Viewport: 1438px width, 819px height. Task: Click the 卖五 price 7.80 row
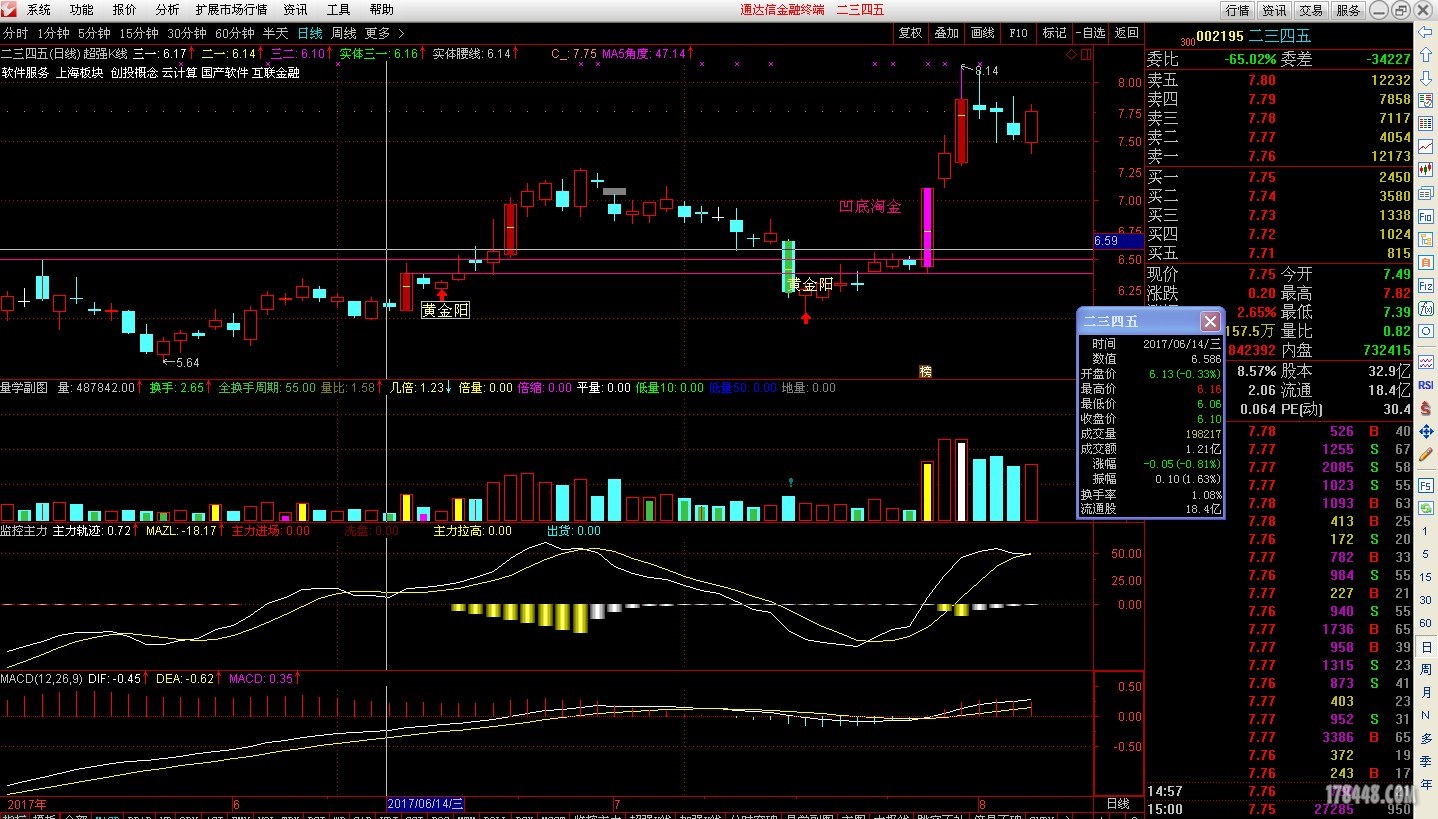[1279, 80]
